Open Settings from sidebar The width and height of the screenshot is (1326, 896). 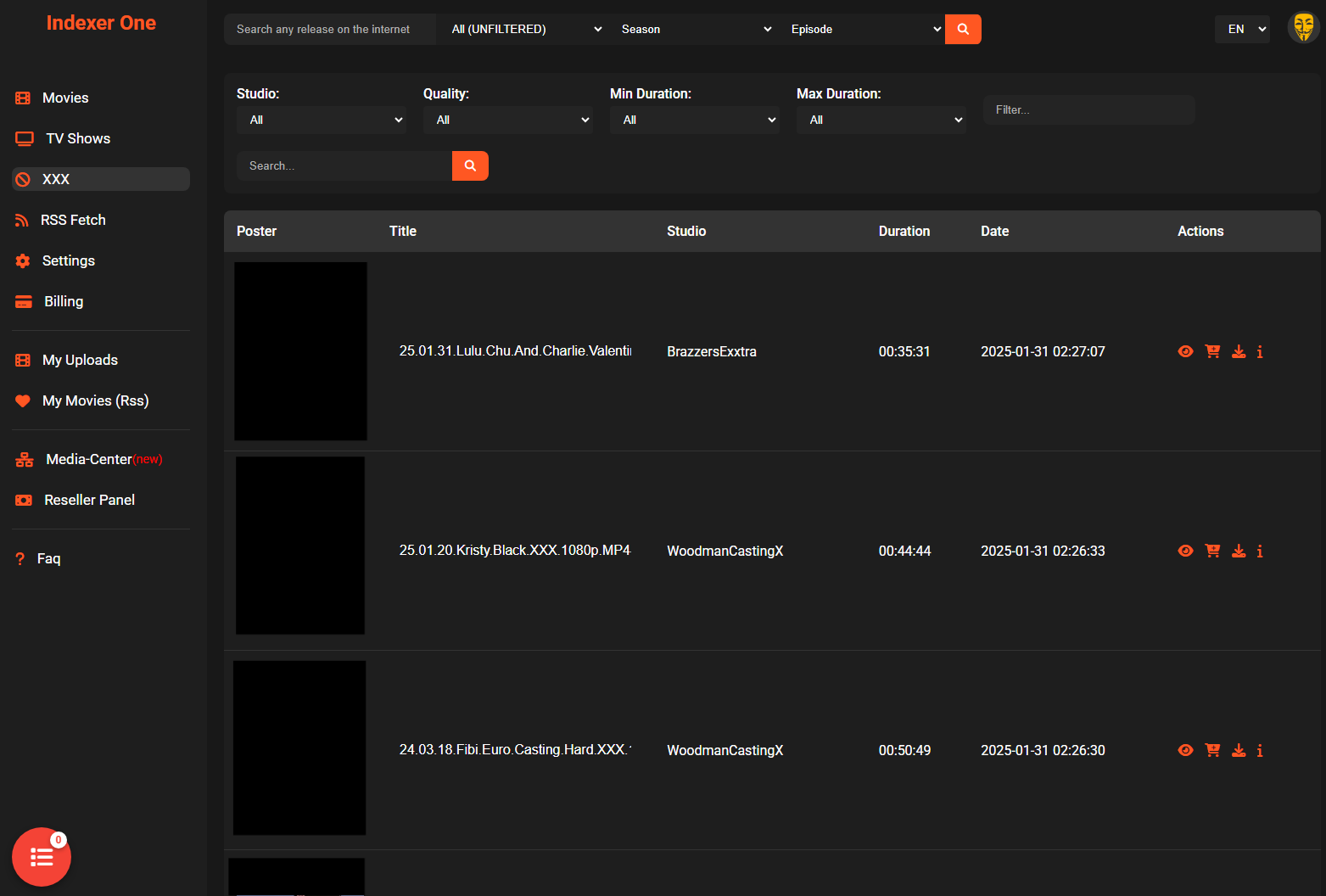pyautogui.click(x=68, y=260)
